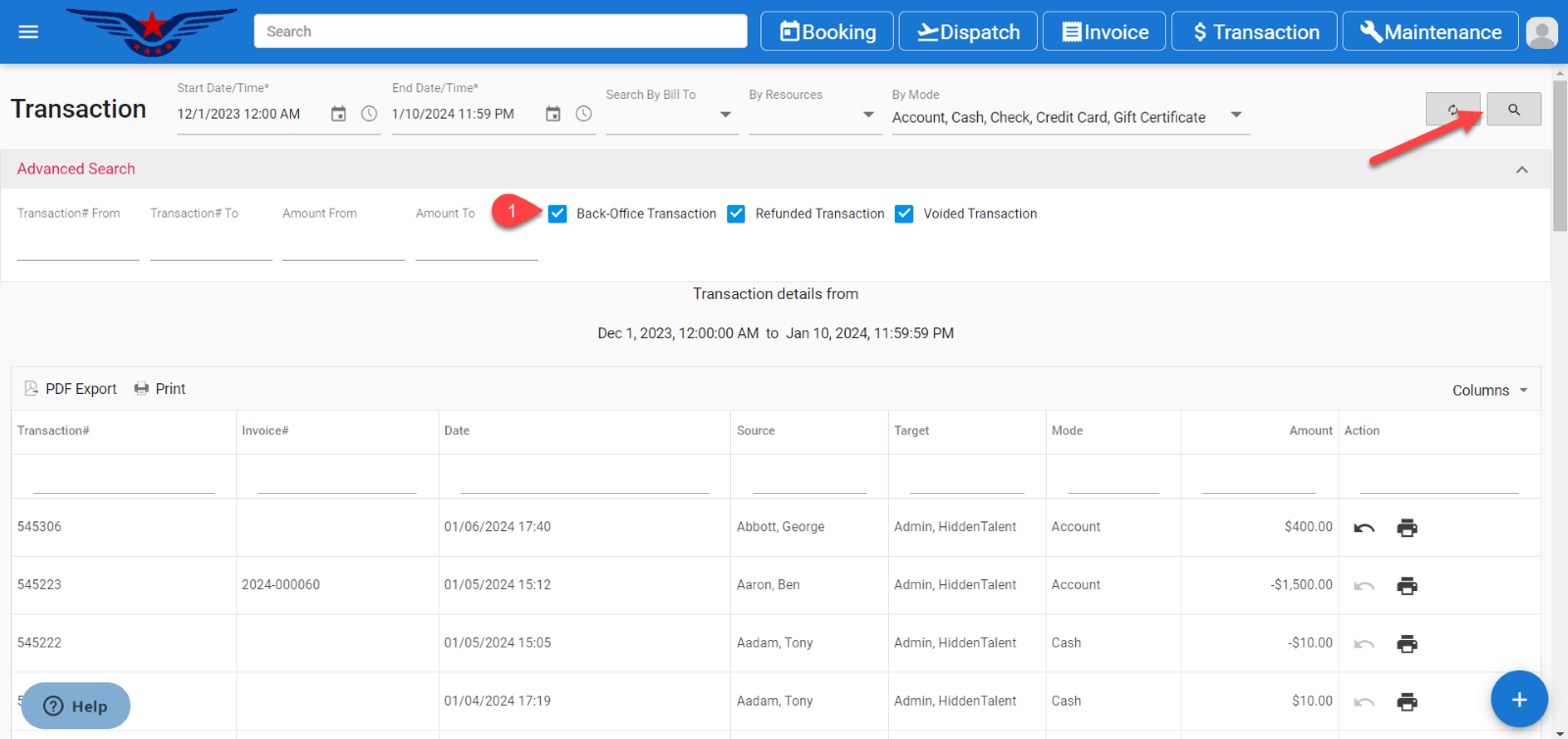
Task: Open the Help widget
Action: pyautogui.click(x=75, y=706)
